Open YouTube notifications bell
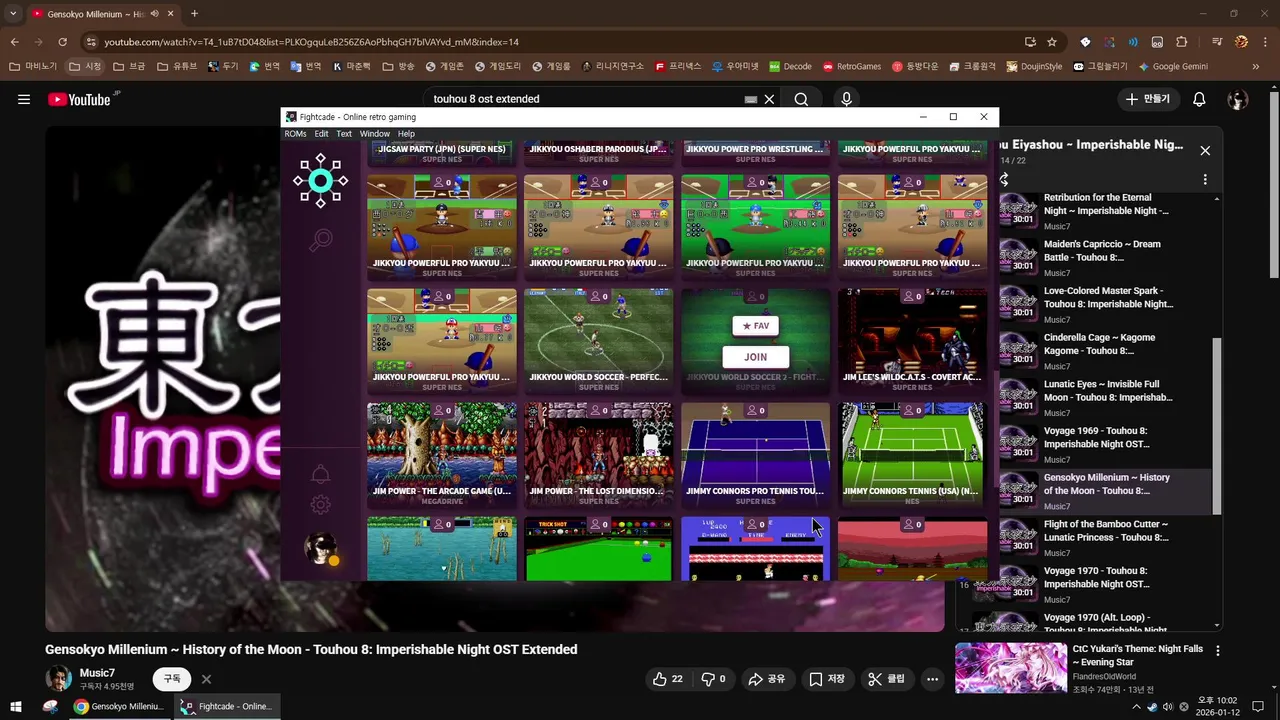The image size is (1280, 720). tap(1199, 99)
